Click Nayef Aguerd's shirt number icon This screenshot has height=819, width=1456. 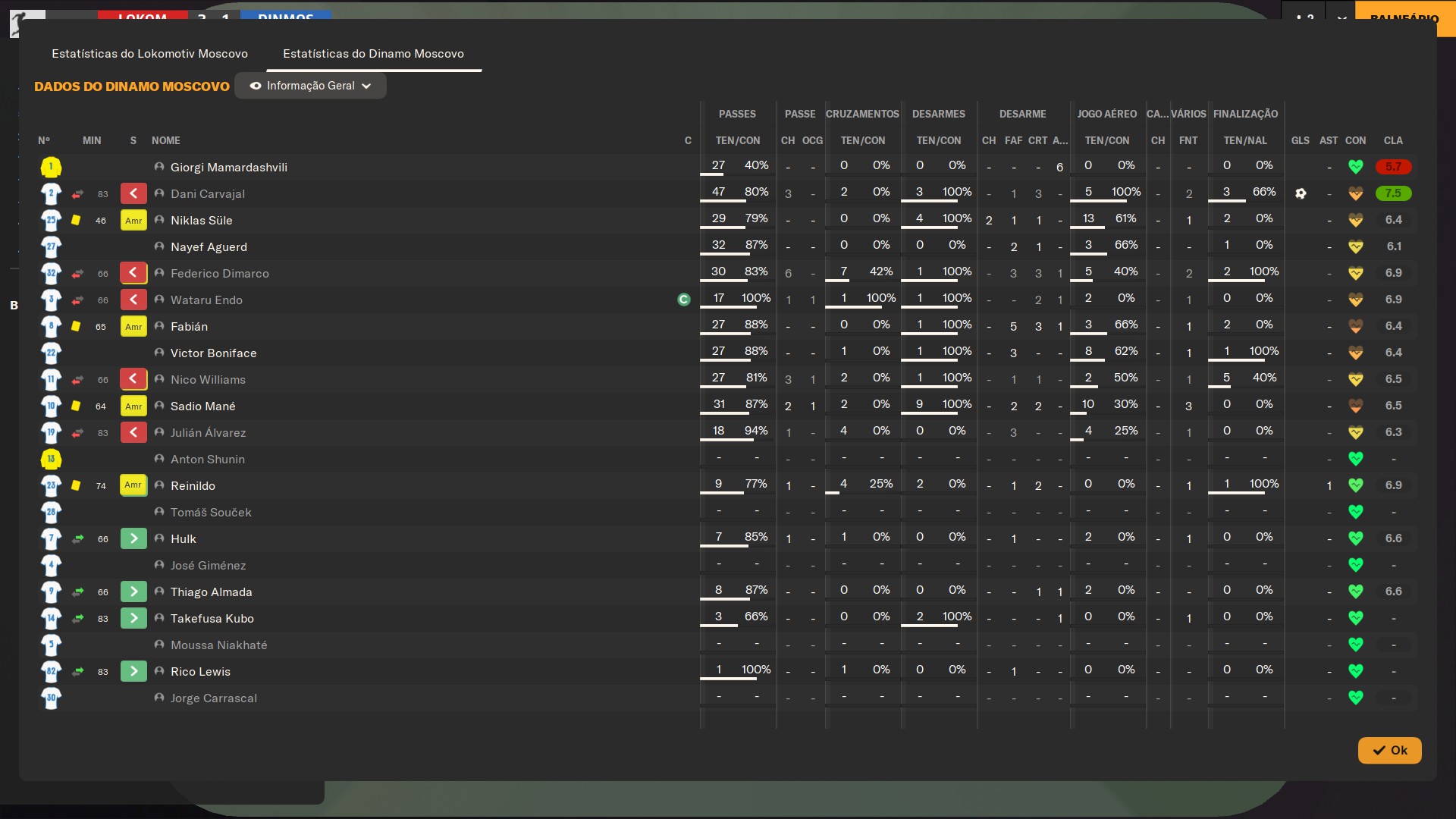pyautogui.click(x=51, y=246)
